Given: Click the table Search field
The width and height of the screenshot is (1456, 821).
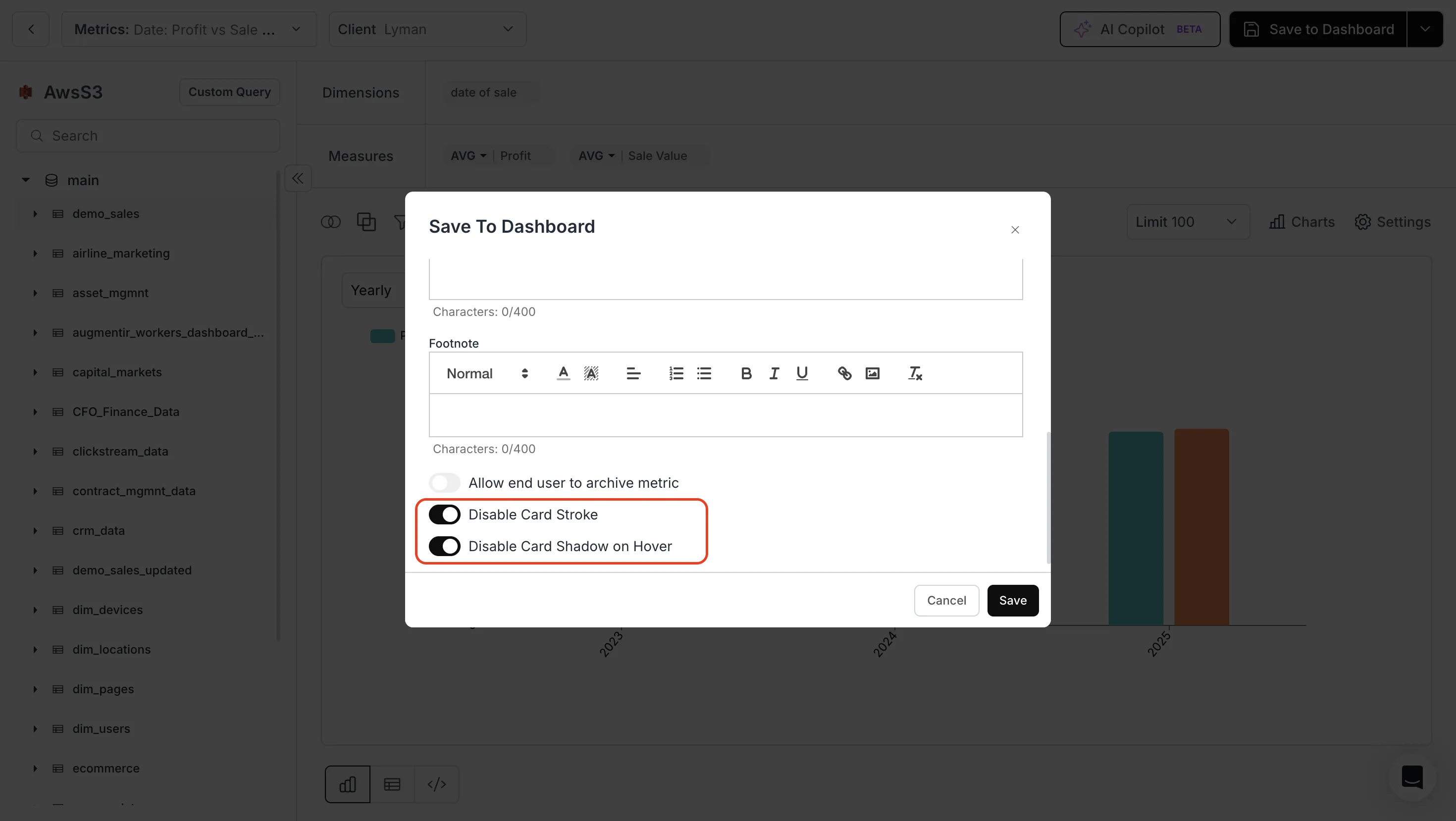Looking at the screenshot, I should pyautogui.click(x=148, y=136).
